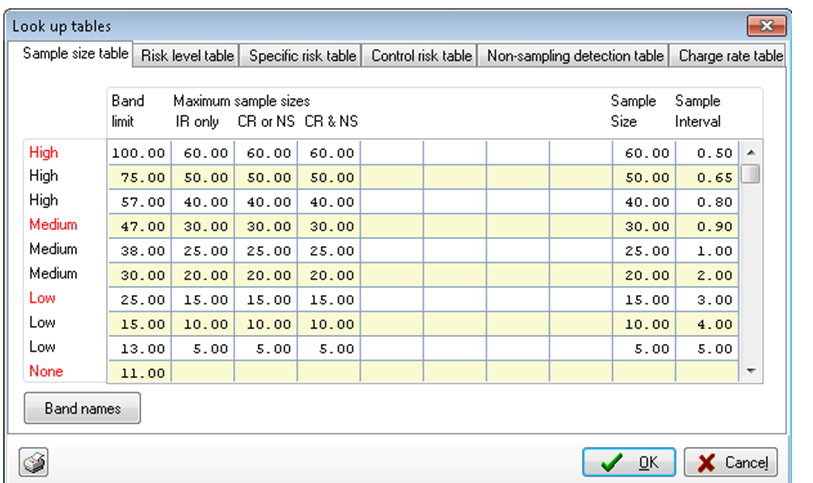Click the Cancel button
The height and width of the screenshot is (483, 813).
point(731,462)
